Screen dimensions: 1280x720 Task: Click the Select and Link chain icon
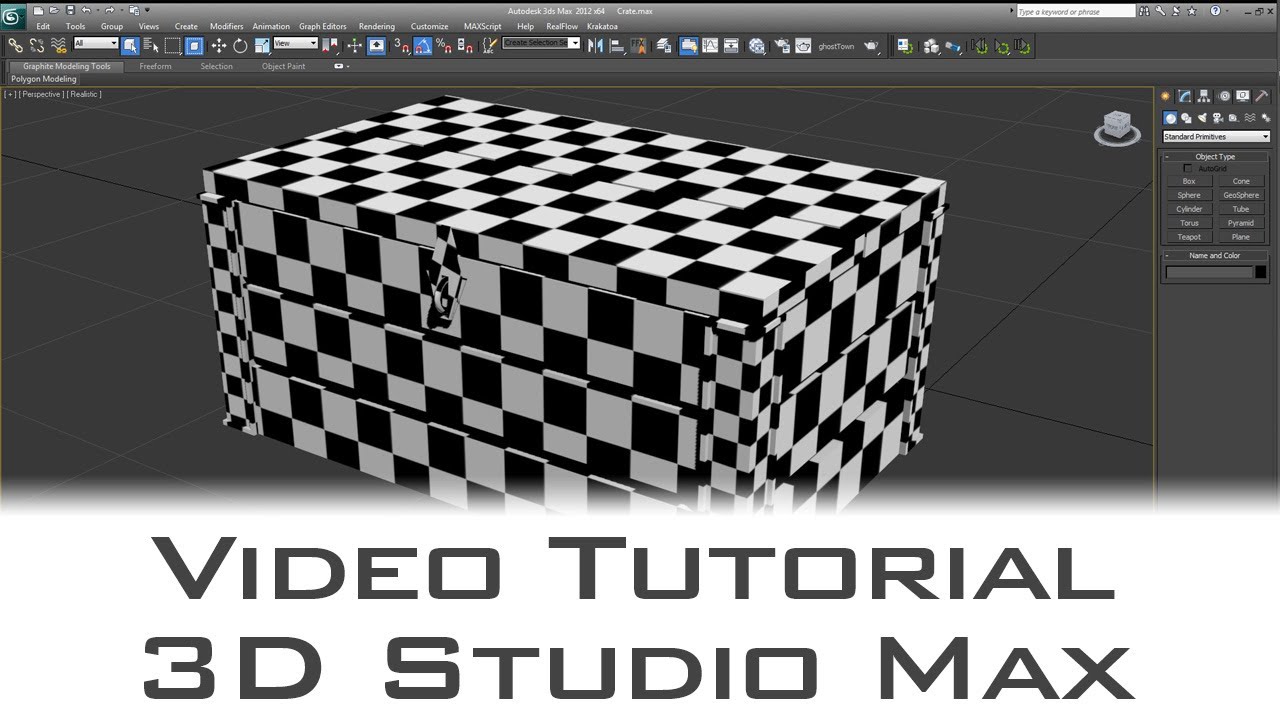pyautogui.click(x=15, y=45)
